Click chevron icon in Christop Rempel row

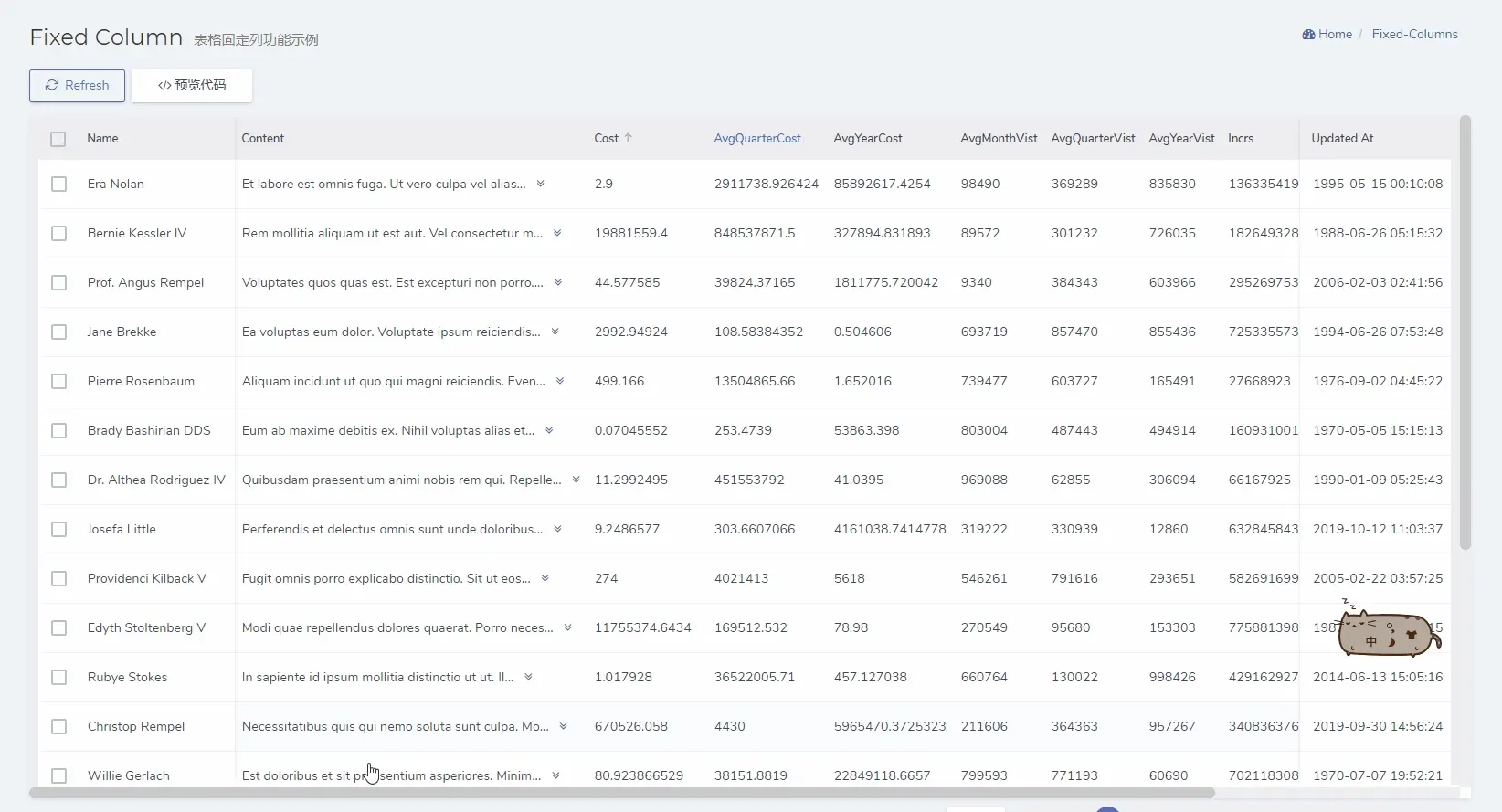point(563,726)
